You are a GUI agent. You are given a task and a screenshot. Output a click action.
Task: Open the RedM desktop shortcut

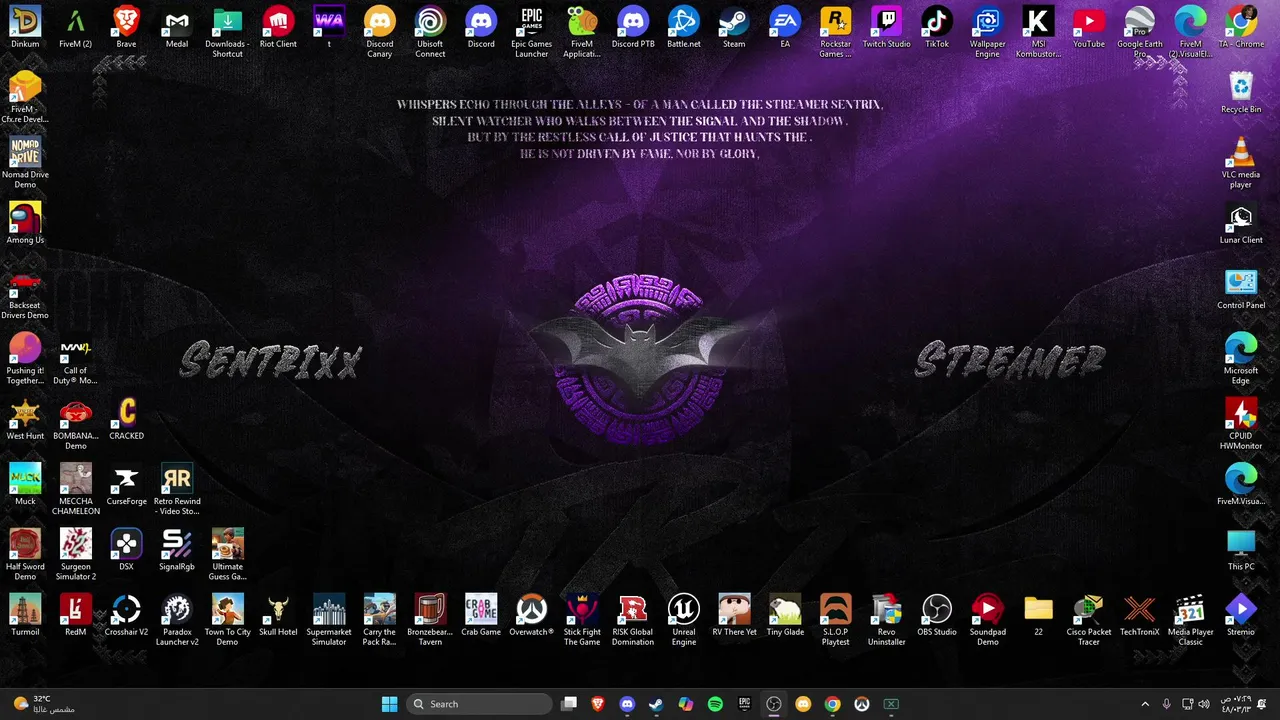[x=76, y=615]
